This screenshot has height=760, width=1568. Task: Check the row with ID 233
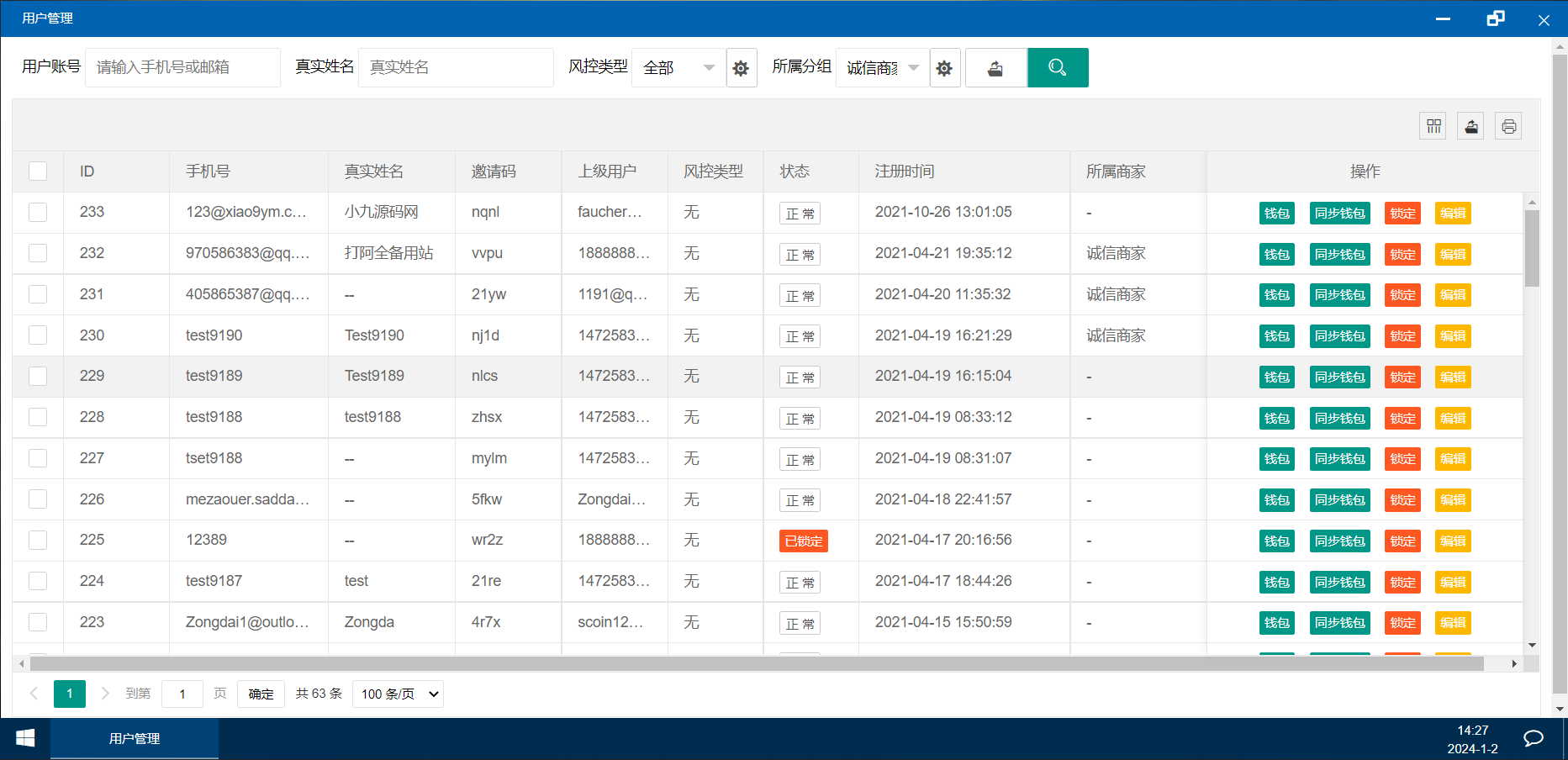(38, 212)
